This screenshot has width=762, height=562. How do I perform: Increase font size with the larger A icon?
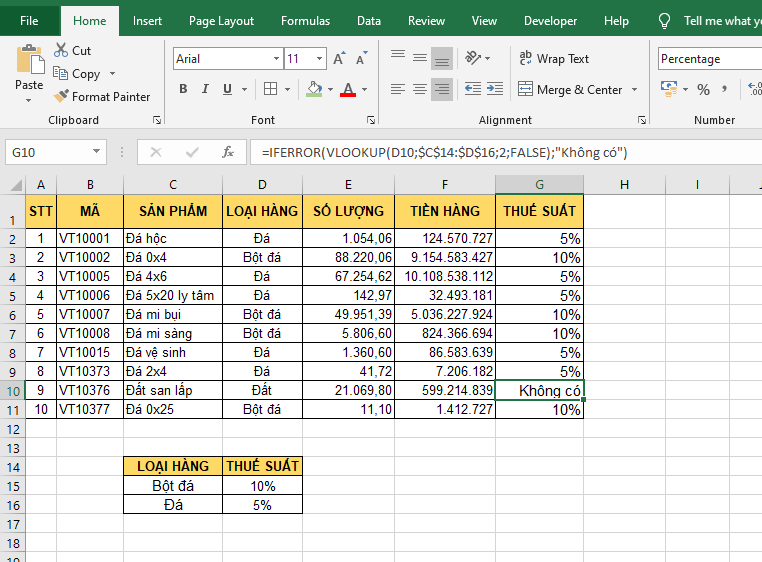pos(340,59)
